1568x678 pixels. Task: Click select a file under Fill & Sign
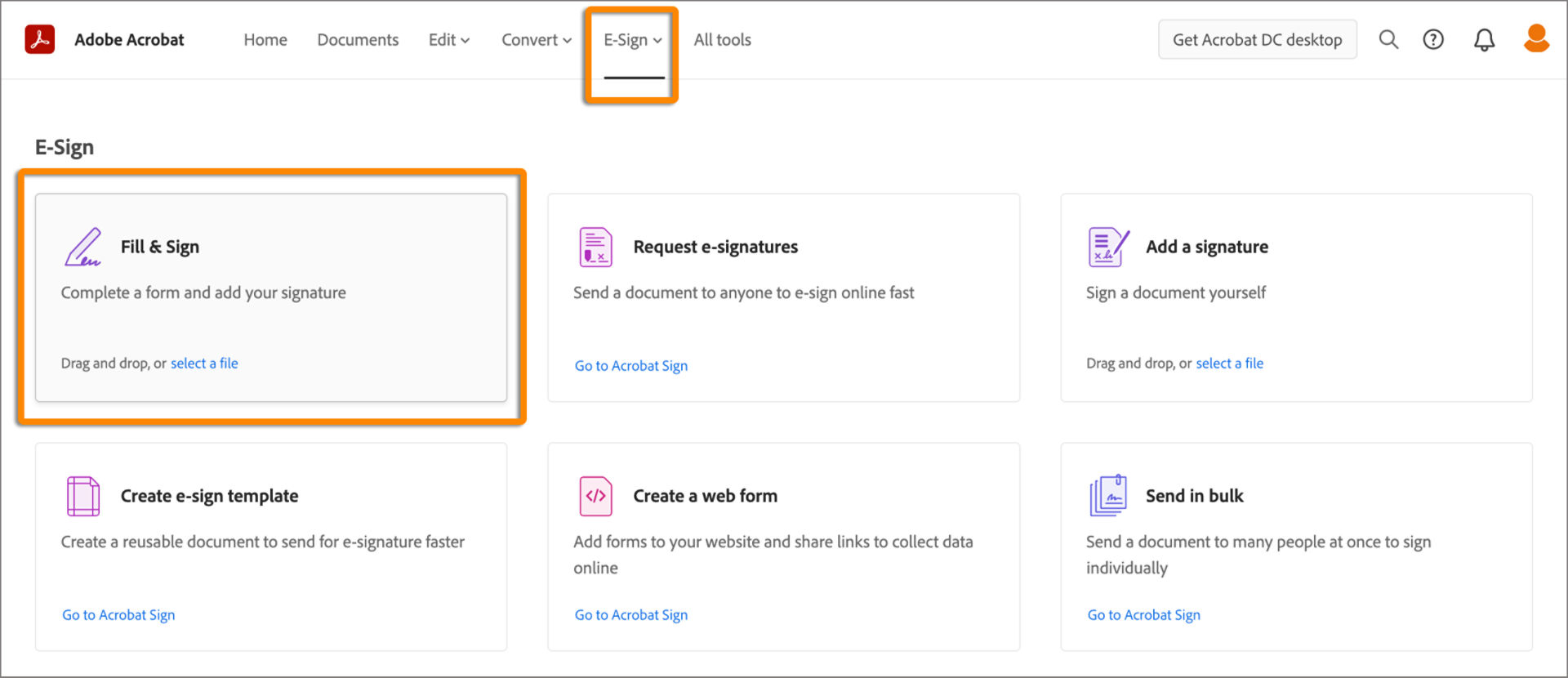tap(204, 364)
